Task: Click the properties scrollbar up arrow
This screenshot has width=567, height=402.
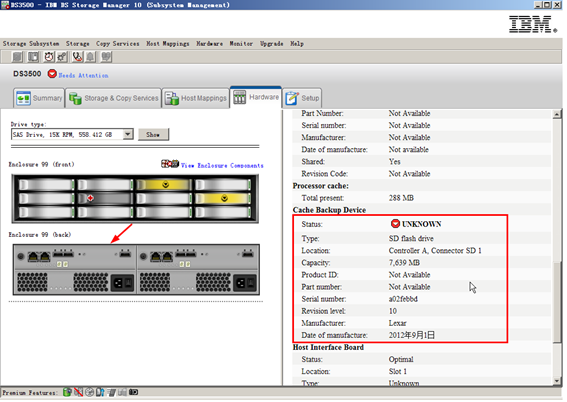Action: click(x=557, y=114)
